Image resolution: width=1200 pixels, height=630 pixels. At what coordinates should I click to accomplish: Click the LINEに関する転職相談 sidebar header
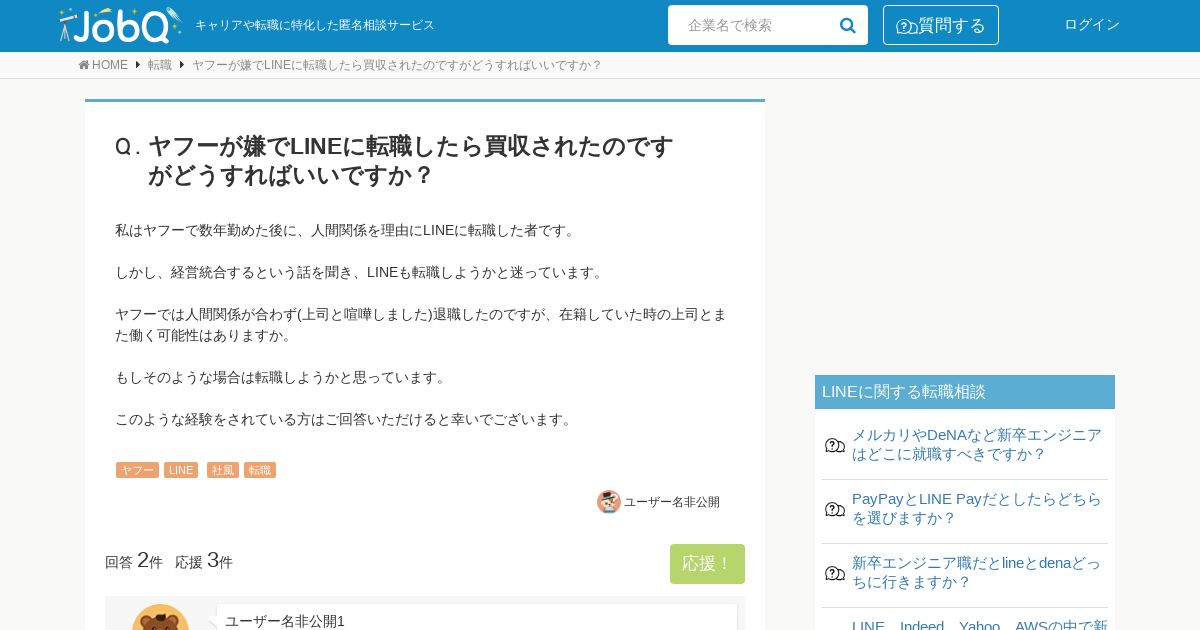pyautogui.click(x=965, y=392)
